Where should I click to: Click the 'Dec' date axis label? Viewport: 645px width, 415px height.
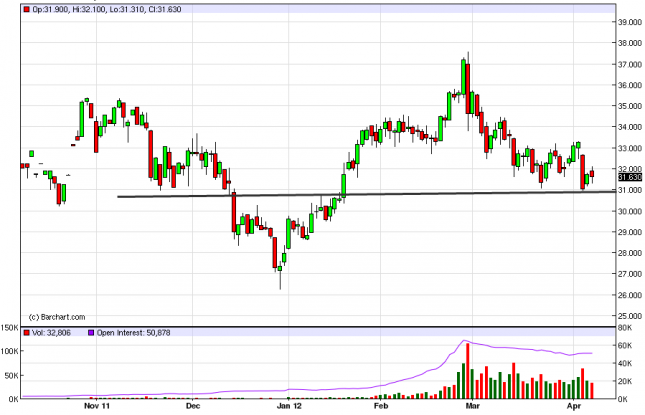[193, 406]
